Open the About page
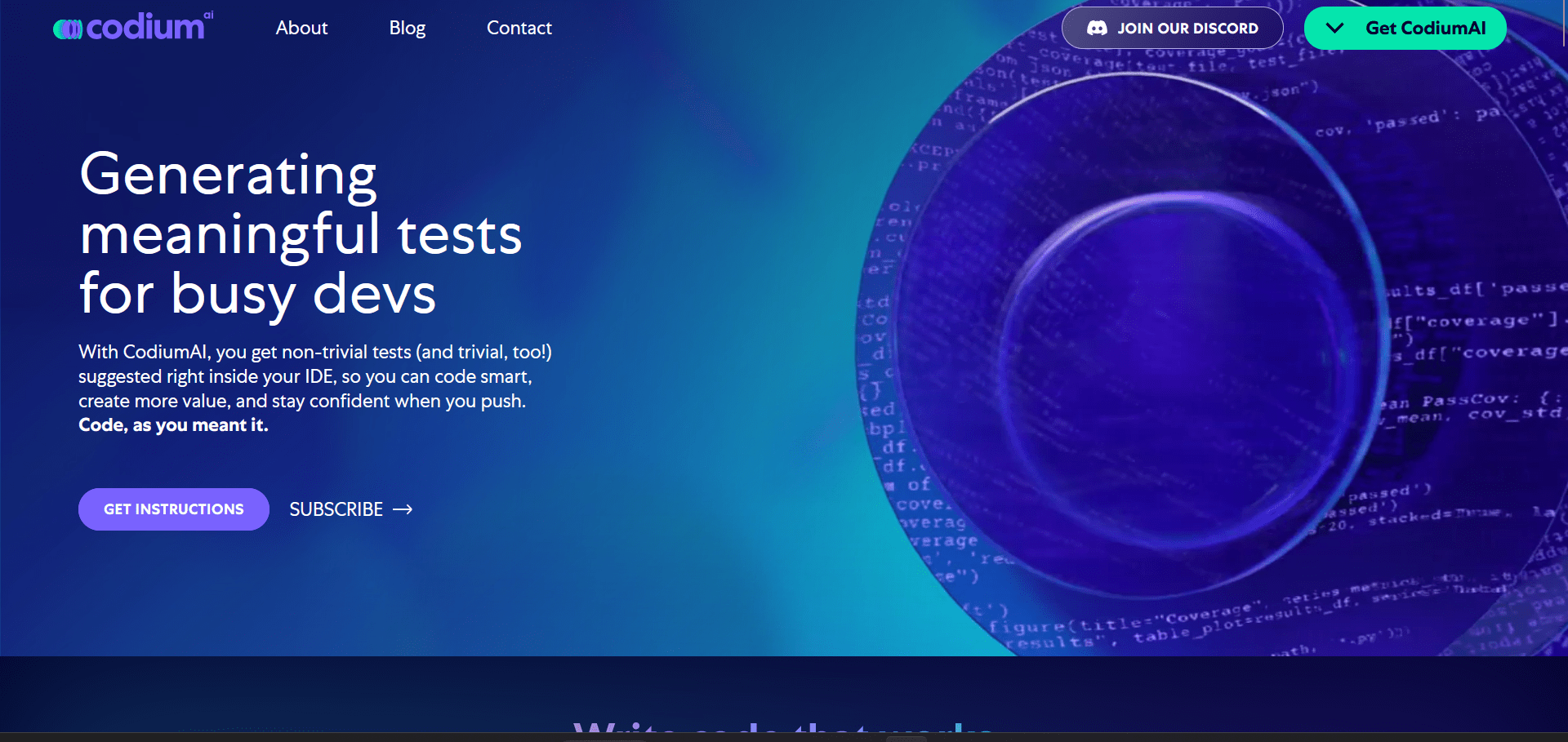This screenshot has width=1568, height=742. point(301,28)
